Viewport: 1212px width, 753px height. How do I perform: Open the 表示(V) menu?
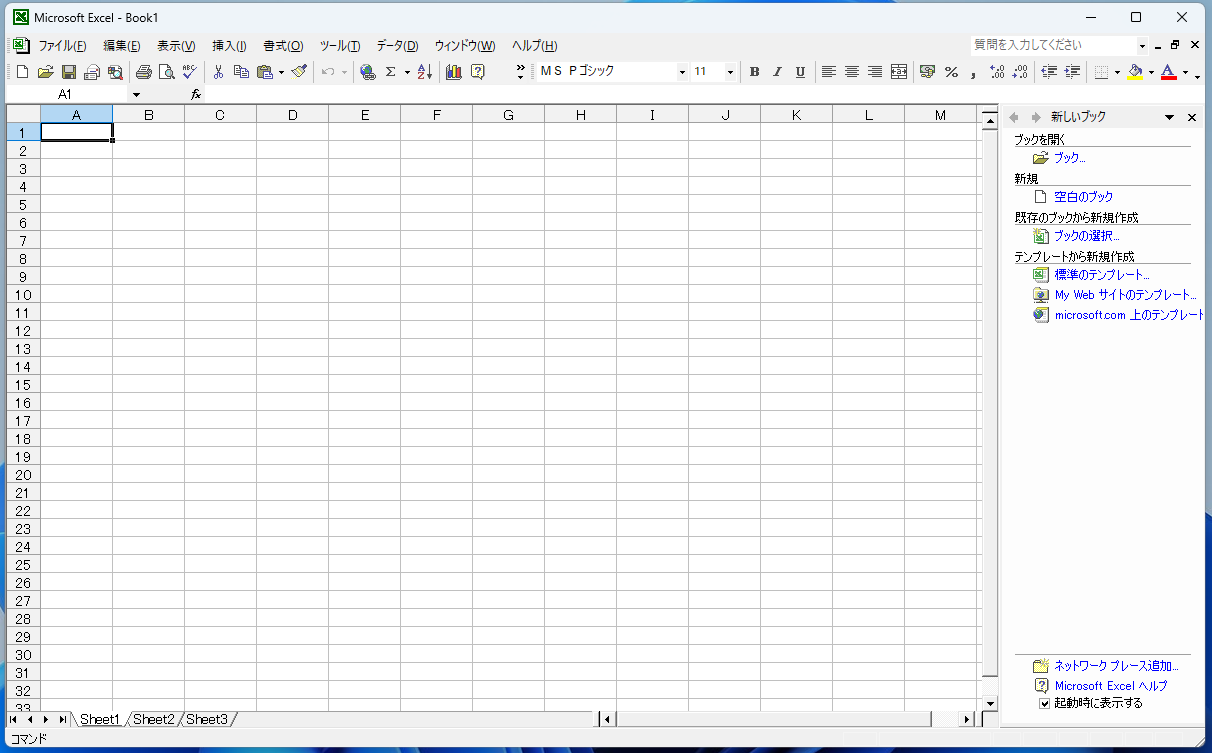tap(176, 46)
